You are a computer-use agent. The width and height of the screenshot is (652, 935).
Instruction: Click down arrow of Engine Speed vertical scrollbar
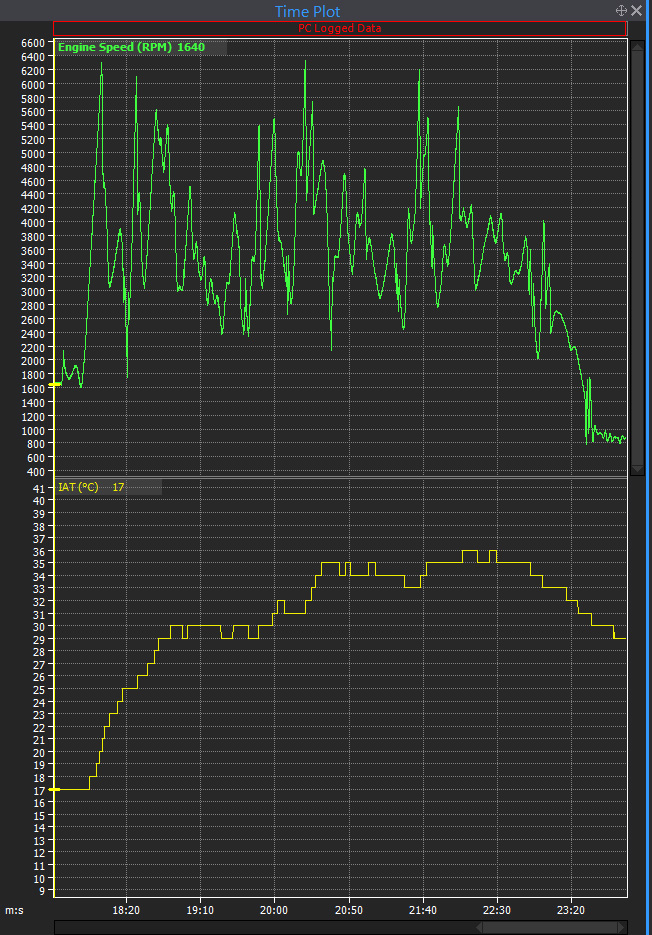tap(637, 468)
